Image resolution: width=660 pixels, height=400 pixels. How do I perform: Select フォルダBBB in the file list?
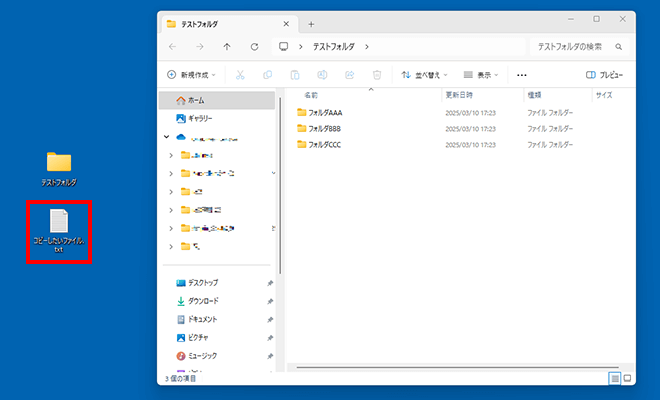(x=324, y=129)
